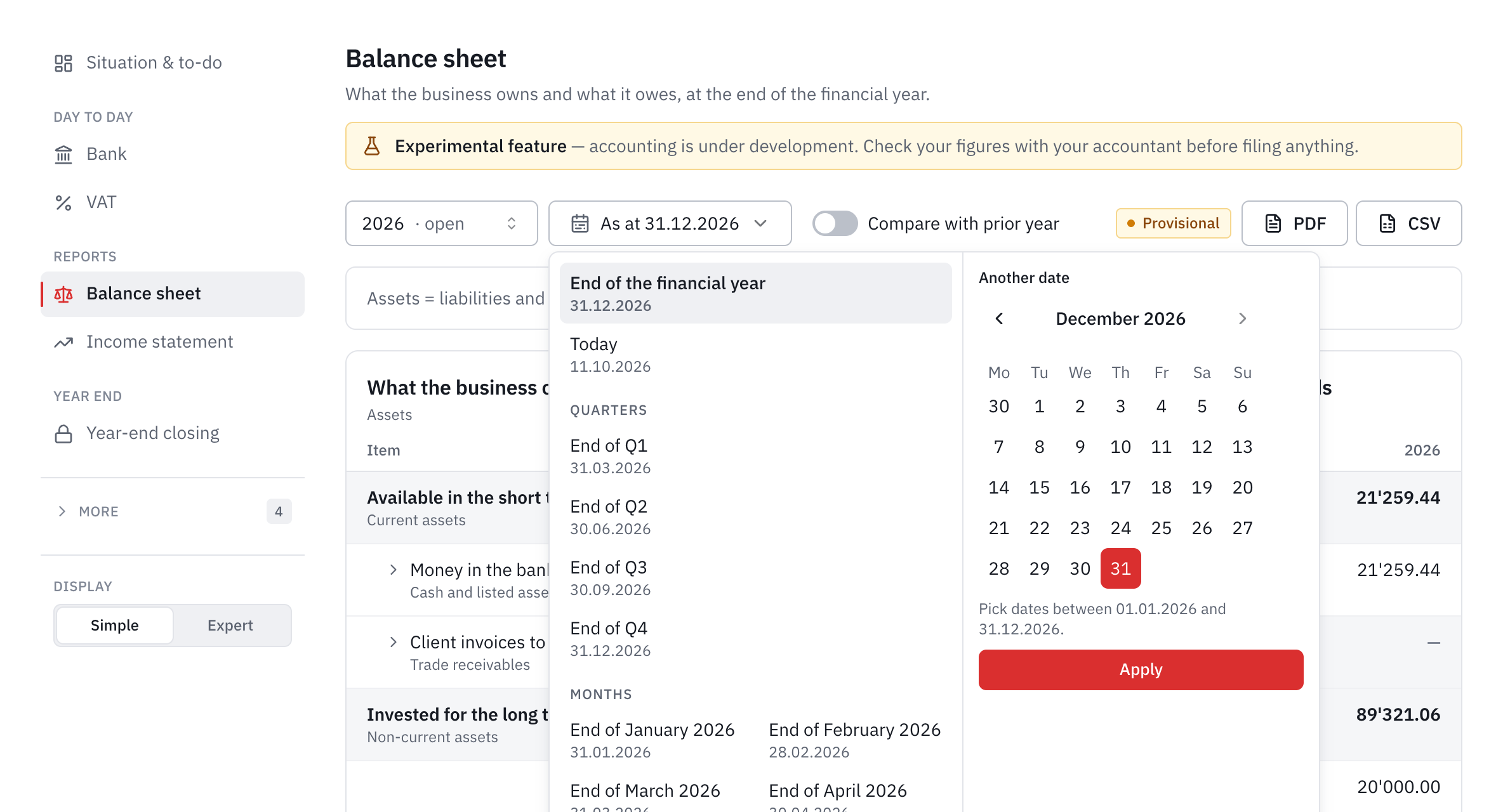Export balance sheet as CSV

(x=1409, y=223)
